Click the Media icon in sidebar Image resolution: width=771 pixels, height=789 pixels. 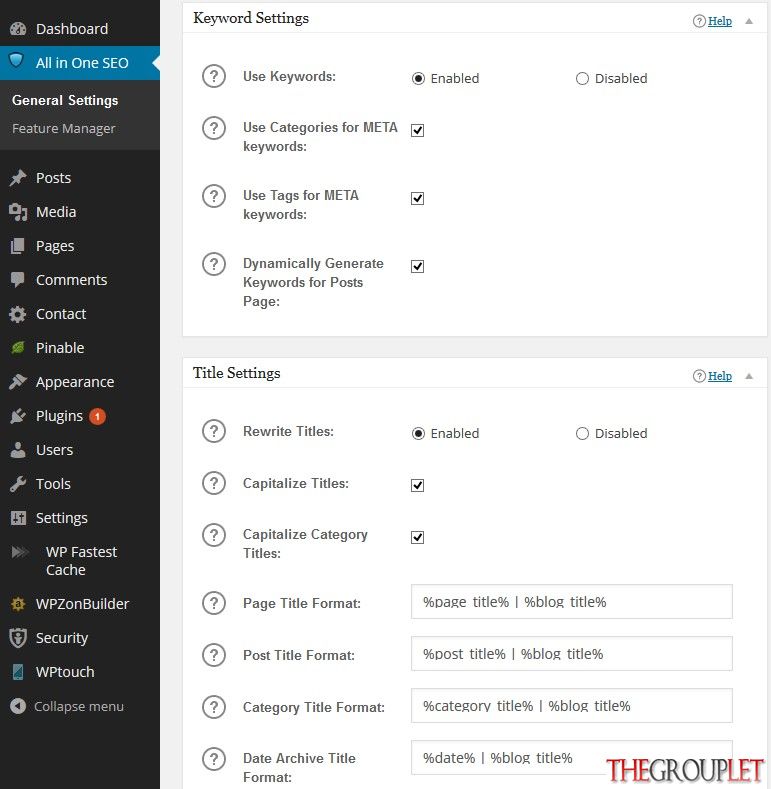[x=18, y=212]
